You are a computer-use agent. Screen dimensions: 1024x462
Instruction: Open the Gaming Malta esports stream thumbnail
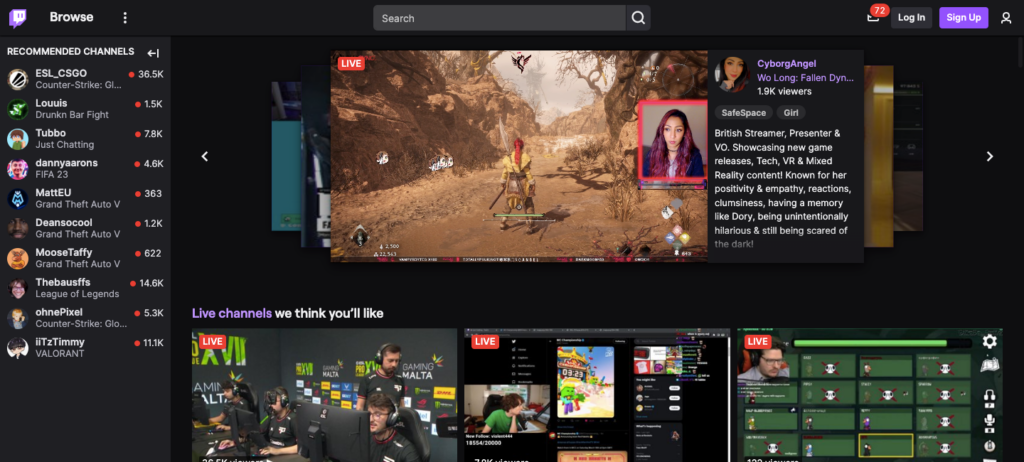click(324, 395)
